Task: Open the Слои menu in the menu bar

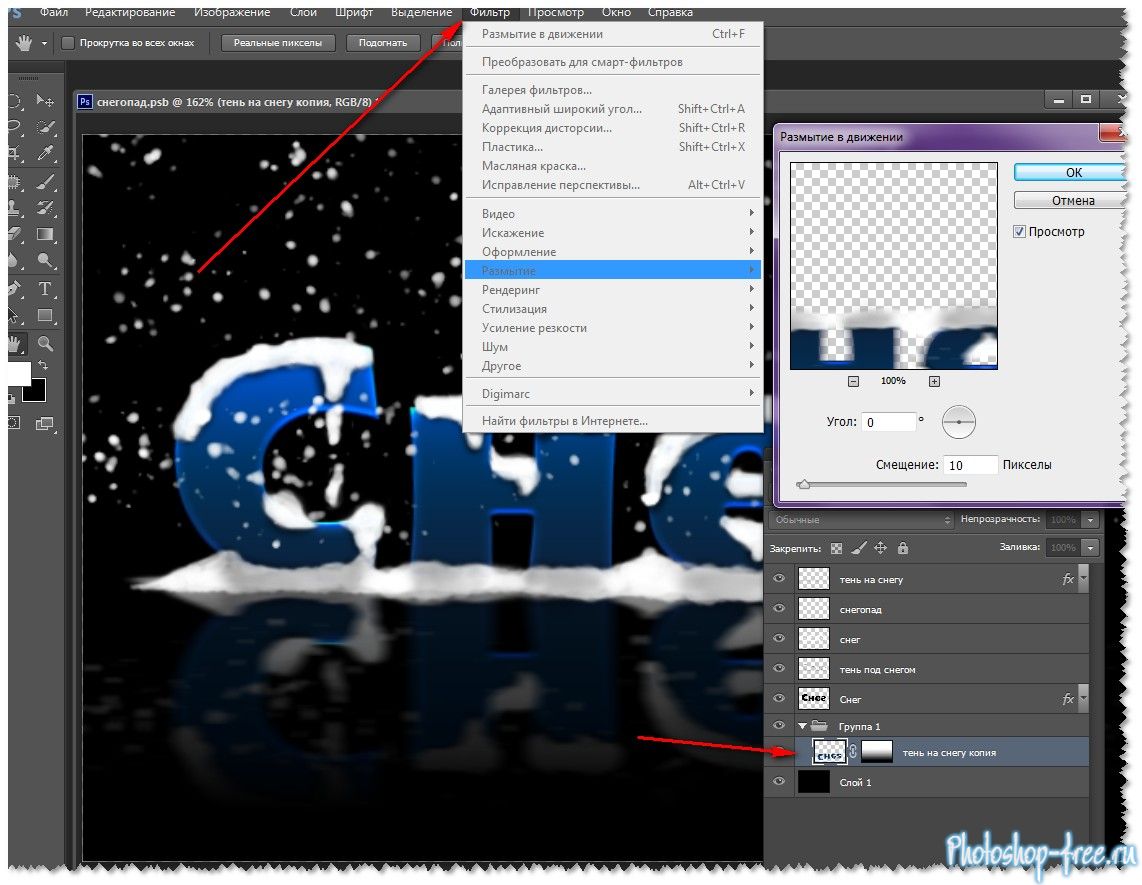Action: click(x=302, y=12)
